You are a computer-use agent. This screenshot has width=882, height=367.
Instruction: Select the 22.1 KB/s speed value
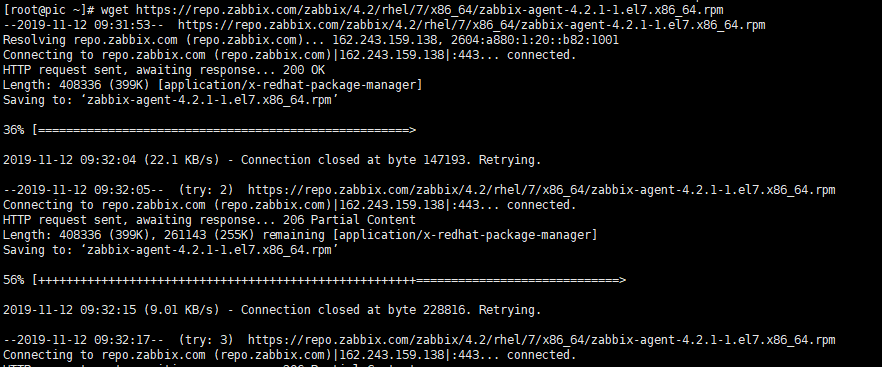tap(181, 160)
